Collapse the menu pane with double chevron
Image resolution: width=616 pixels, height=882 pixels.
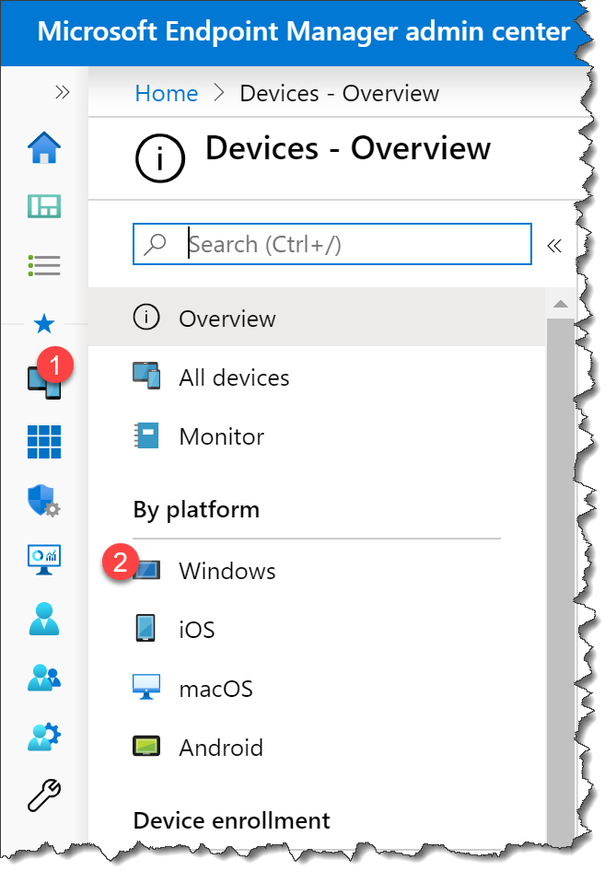pos(554,245)
